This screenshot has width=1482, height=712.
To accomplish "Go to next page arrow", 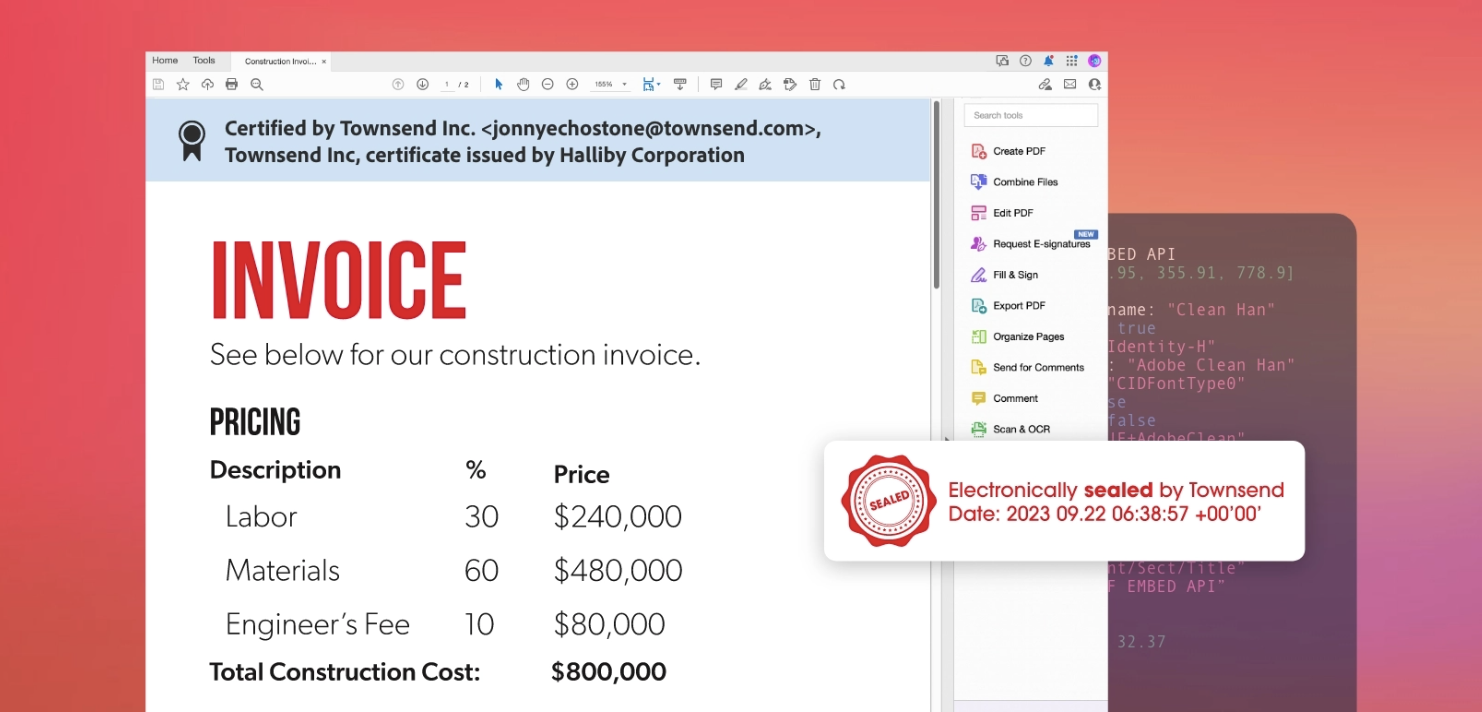I will (x=422, y=85).
